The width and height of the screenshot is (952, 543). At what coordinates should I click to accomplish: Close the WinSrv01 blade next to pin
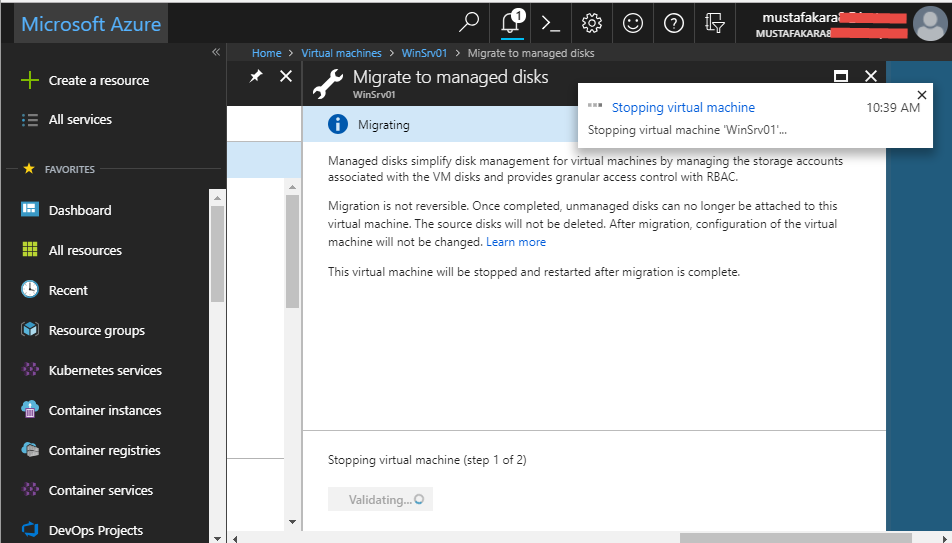286,77
